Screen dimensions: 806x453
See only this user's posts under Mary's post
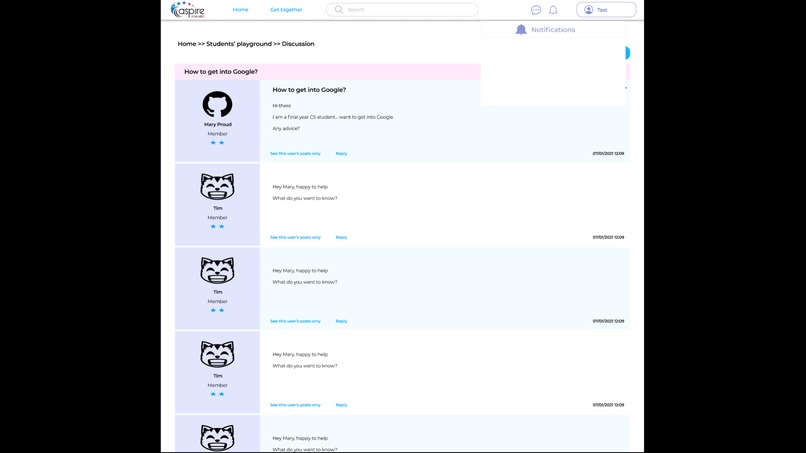(295, 153)
